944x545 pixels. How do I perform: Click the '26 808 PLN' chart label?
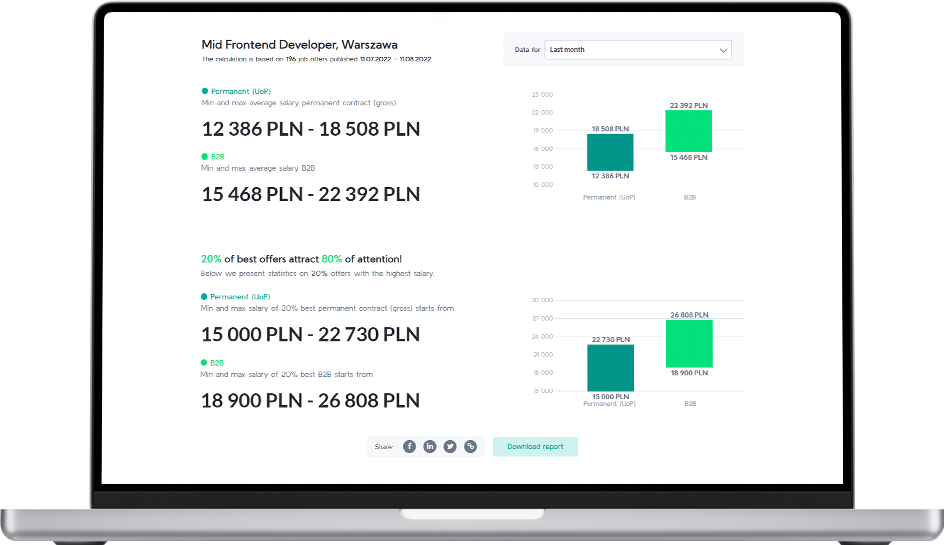689,315
